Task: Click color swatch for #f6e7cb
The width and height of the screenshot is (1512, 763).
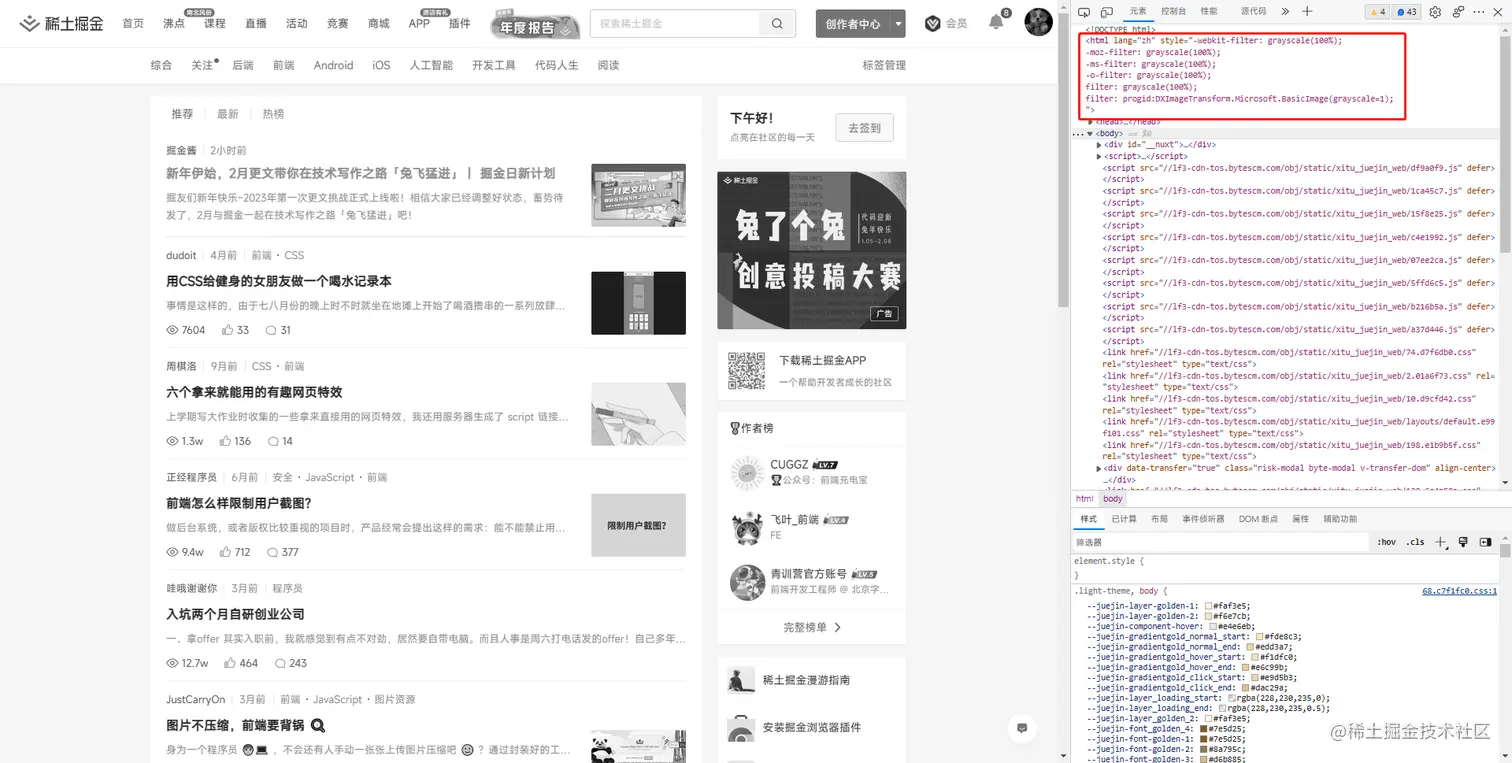Action: [x=1209, y=617]
